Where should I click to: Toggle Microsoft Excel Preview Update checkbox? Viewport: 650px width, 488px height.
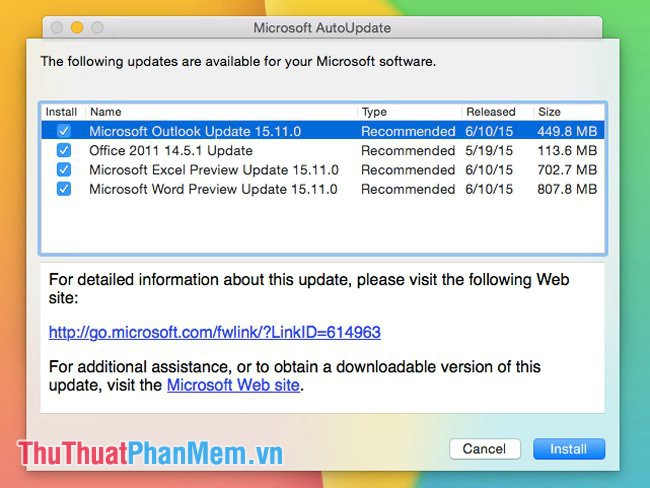pyautogui.click(x=64, y=170)
